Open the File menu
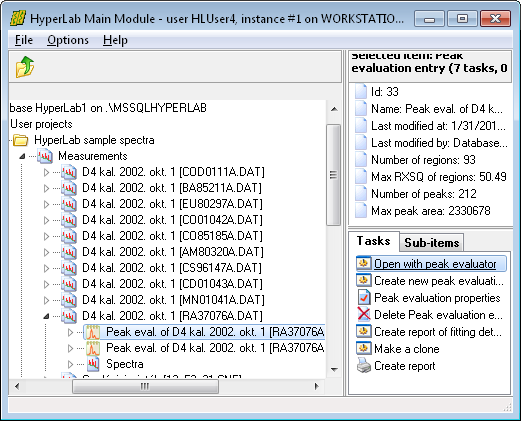 click(24, 40)
